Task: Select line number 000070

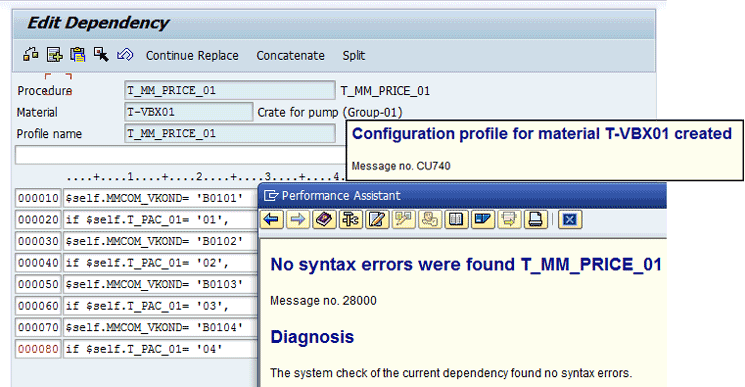Action: [x=38, y=327]
